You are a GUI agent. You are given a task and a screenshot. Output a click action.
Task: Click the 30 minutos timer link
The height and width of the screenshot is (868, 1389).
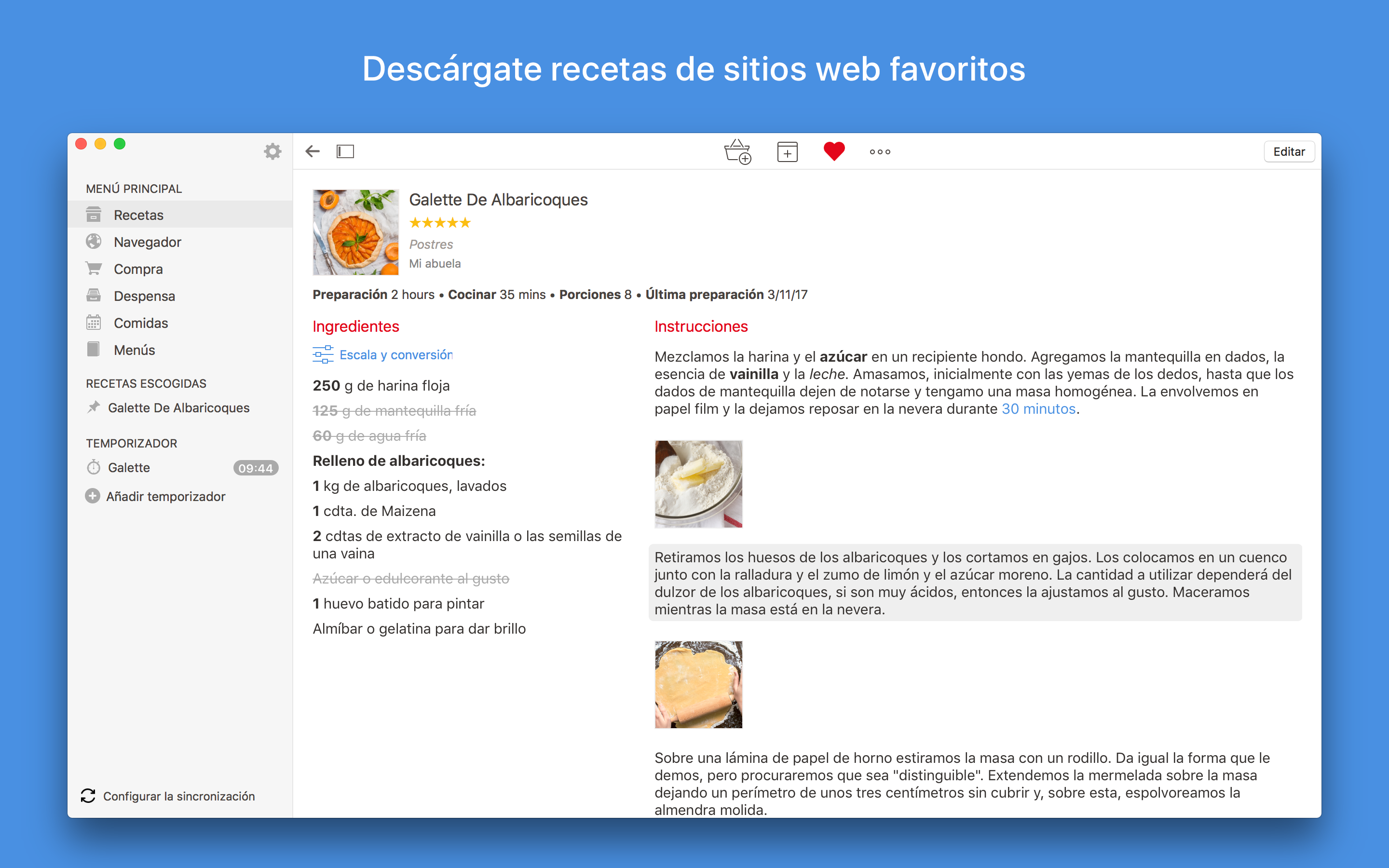point(1038,409)
